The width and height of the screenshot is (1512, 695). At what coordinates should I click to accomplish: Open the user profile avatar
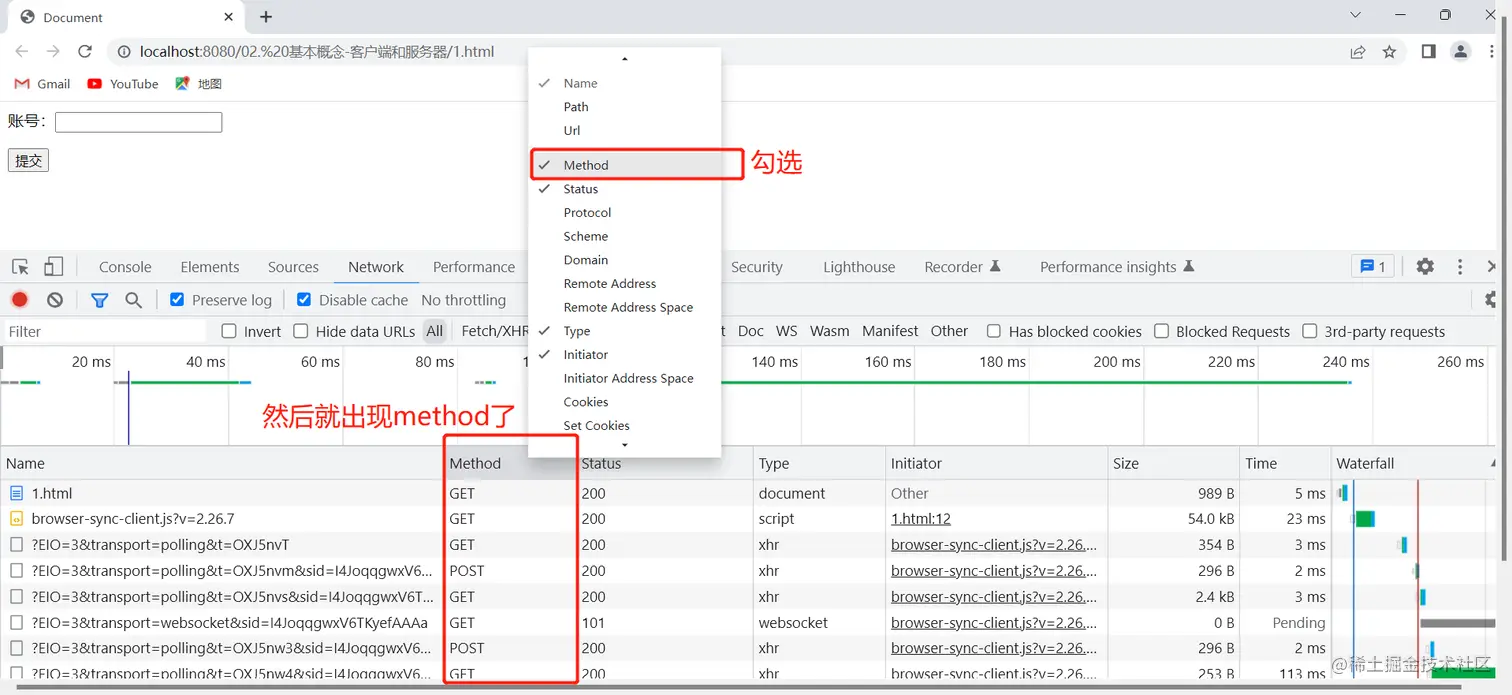[x=1461, y=52]
